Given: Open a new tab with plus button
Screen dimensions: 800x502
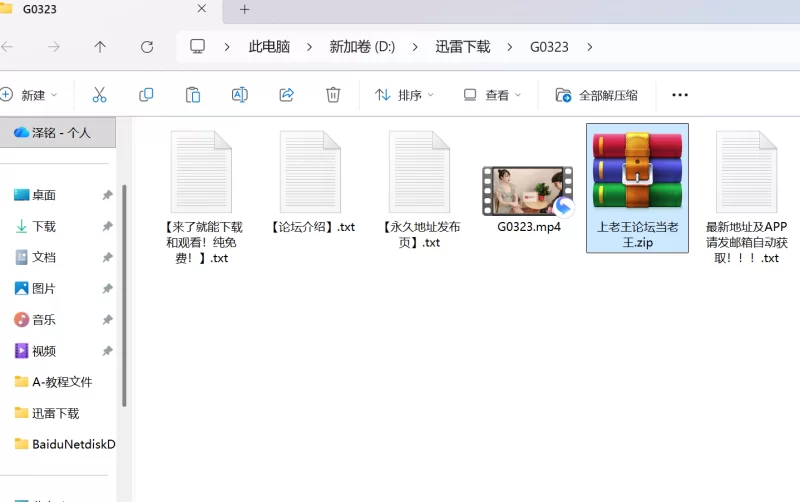Looking at the screenshot, I should pyautogui.click(x=244, y=9).
